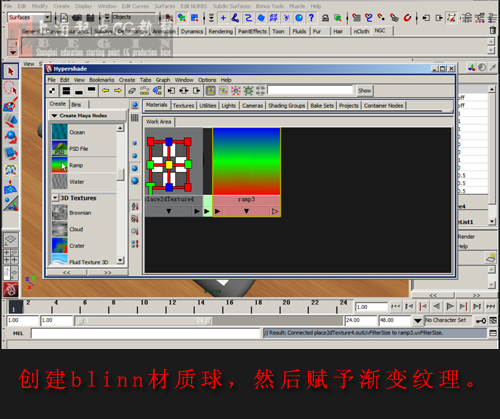Open the Surfaces menu set dropdown
This screenshot has width=500, height=419.
pyautogui.click(x=47, y=17)
